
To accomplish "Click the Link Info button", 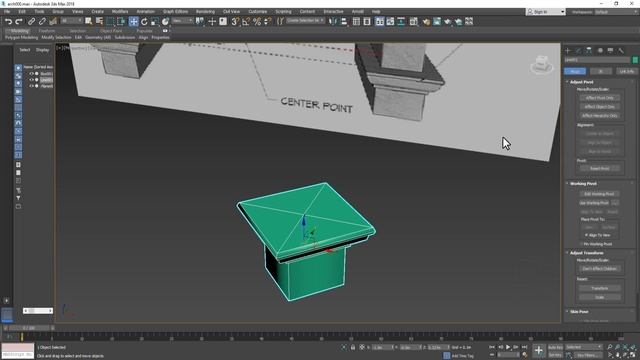I will 627,71.
